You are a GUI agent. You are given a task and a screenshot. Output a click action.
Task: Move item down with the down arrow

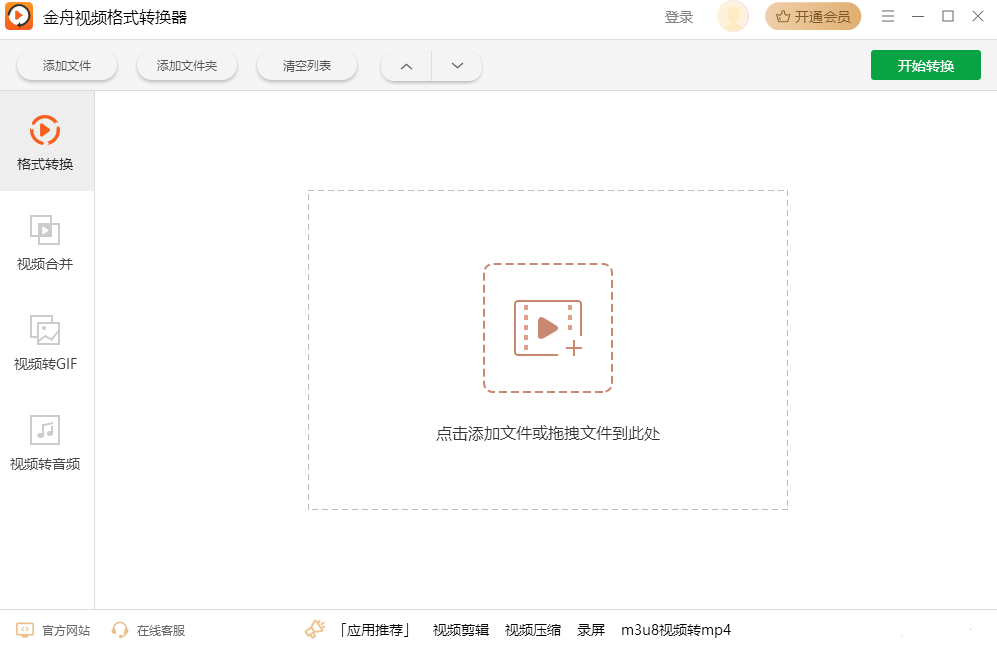pos(457,66)
